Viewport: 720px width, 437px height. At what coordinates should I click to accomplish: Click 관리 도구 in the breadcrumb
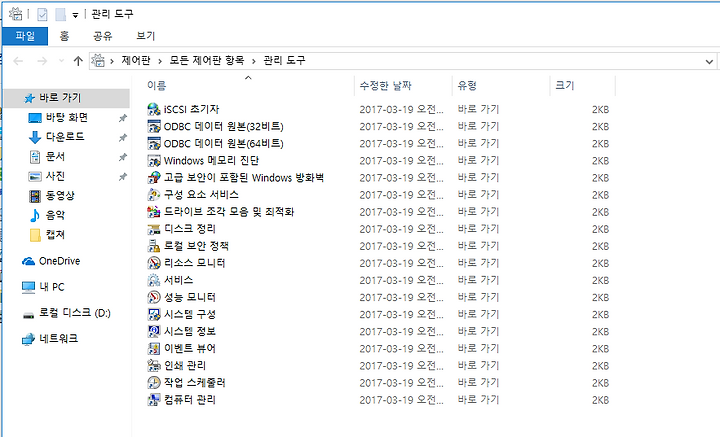click(284, 60)
